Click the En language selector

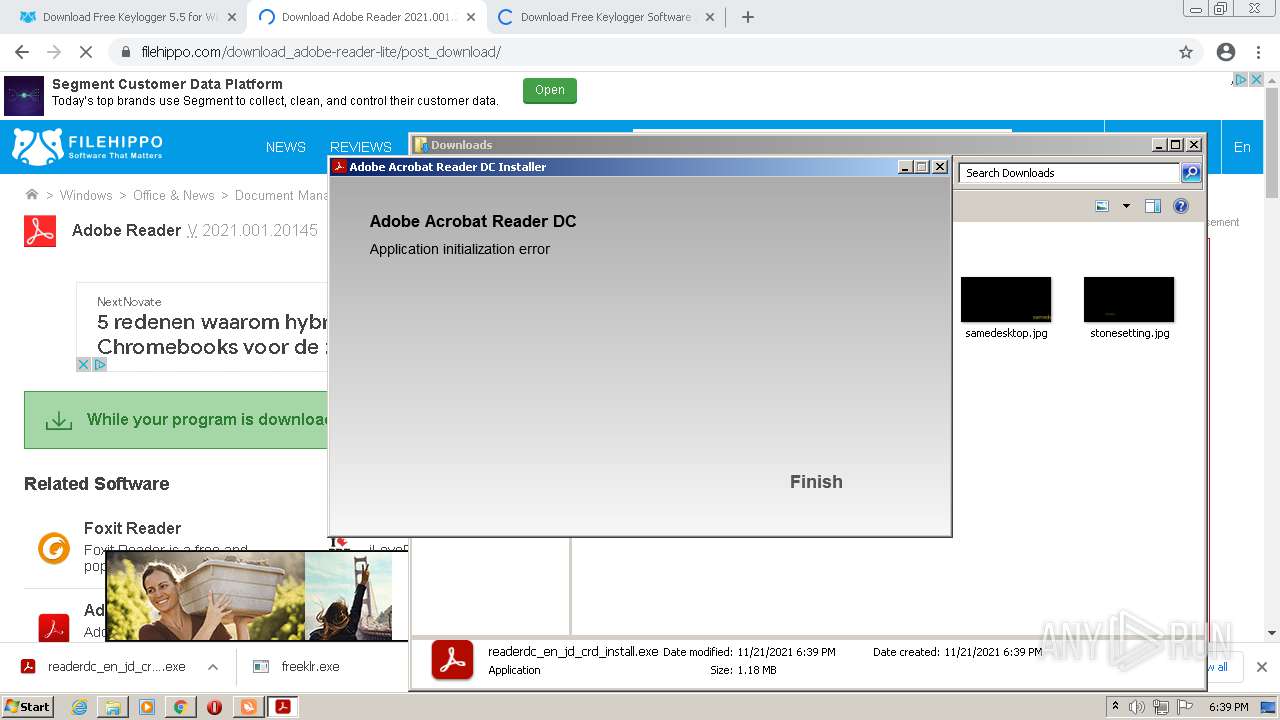tap(1242, 147)
